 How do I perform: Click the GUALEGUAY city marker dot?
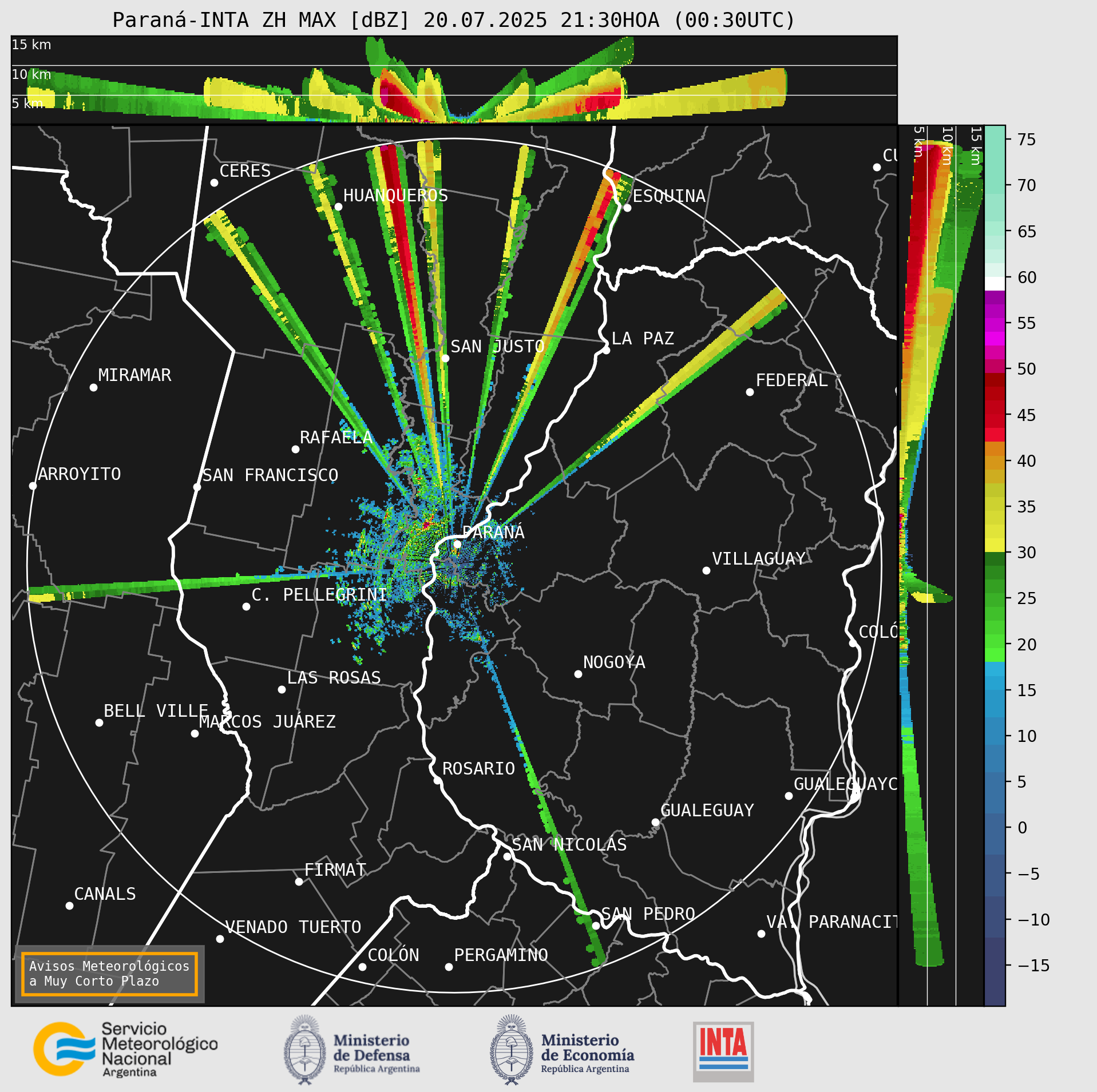click(655, 822)
